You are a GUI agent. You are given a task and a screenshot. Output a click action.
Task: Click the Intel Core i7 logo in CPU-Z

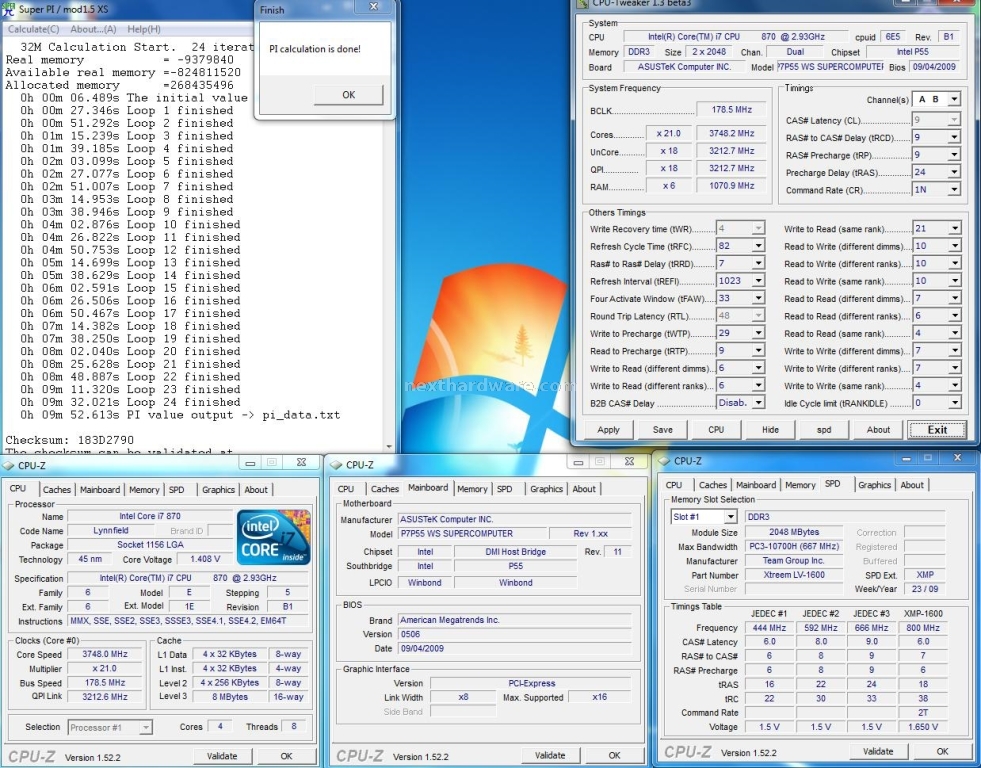click(274, 537)
